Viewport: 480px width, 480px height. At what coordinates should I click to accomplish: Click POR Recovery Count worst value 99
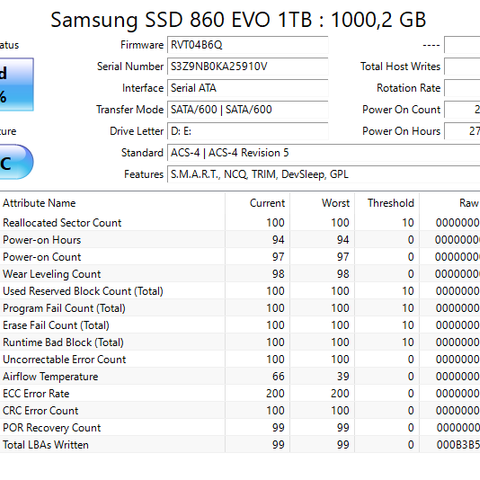[343, 428]
